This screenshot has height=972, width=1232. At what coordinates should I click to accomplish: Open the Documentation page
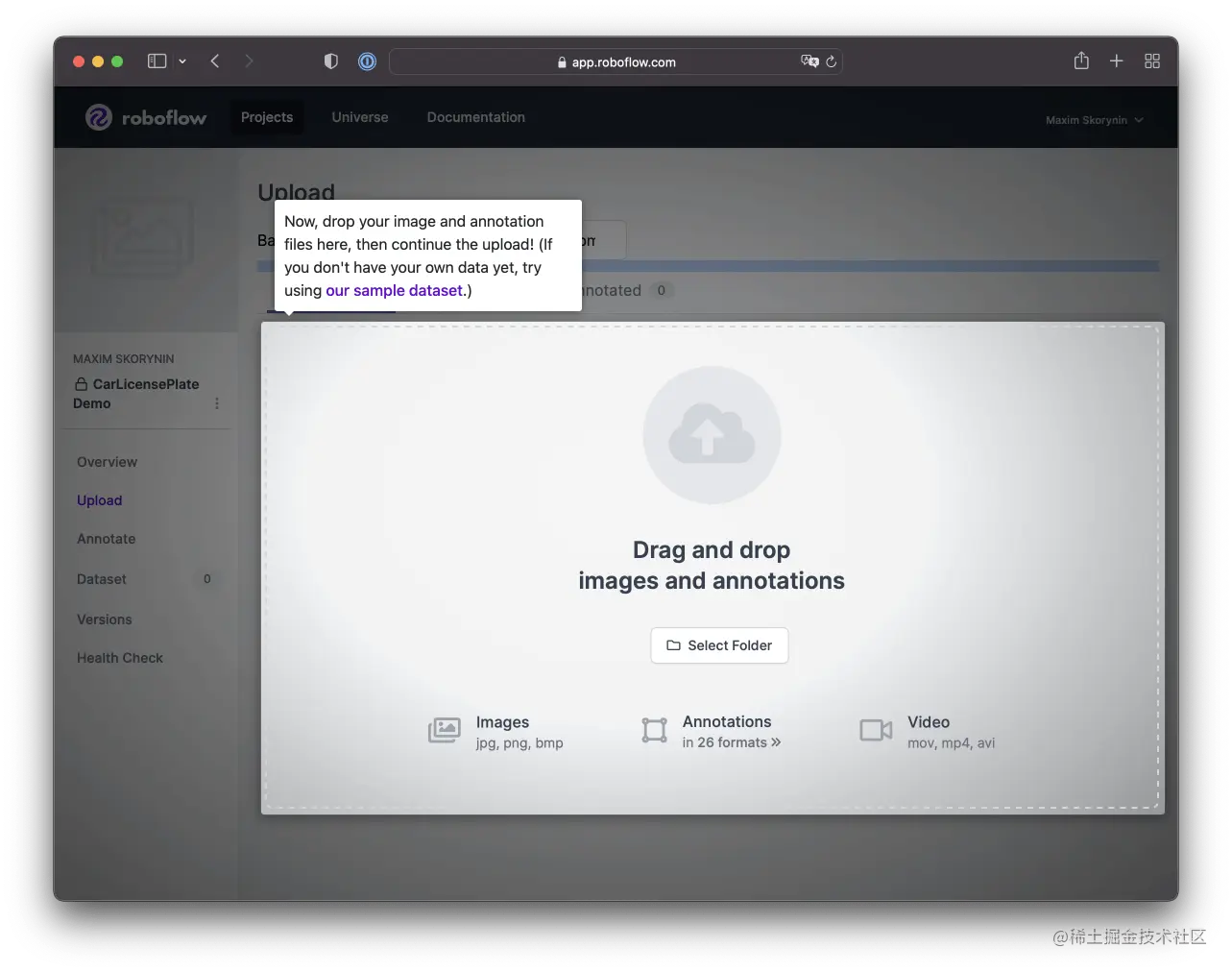tap(475, 116)
